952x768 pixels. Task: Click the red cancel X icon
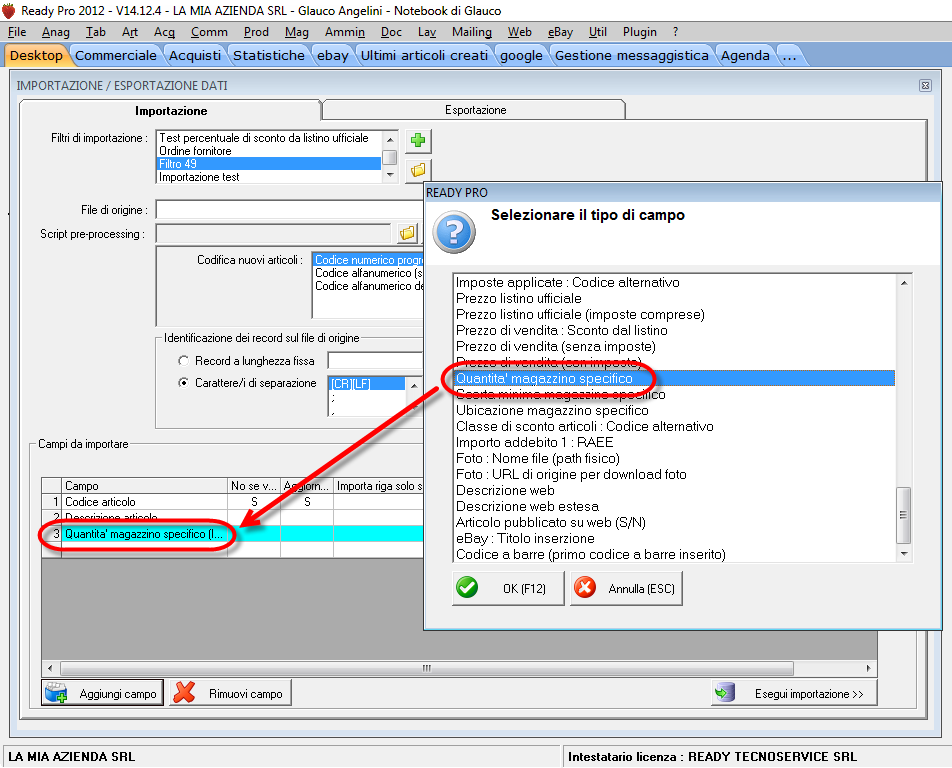point(585,588)
